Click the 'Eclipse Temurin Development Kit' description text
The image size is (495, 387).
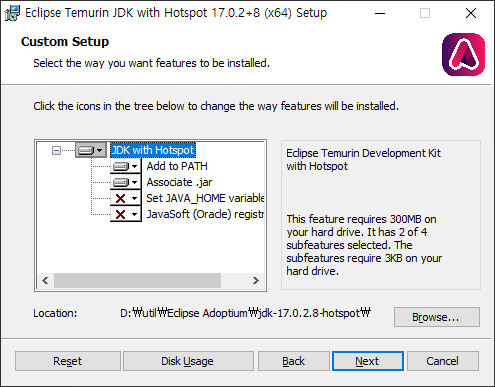[363, 160]
